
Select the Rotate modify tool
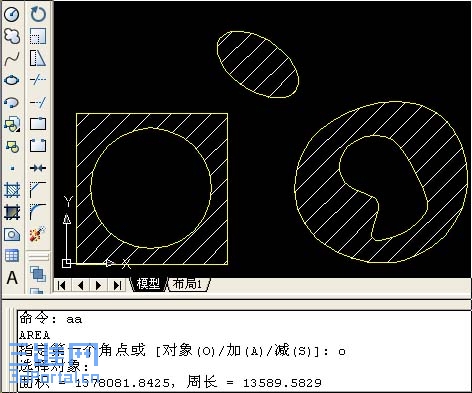point(38,14)
